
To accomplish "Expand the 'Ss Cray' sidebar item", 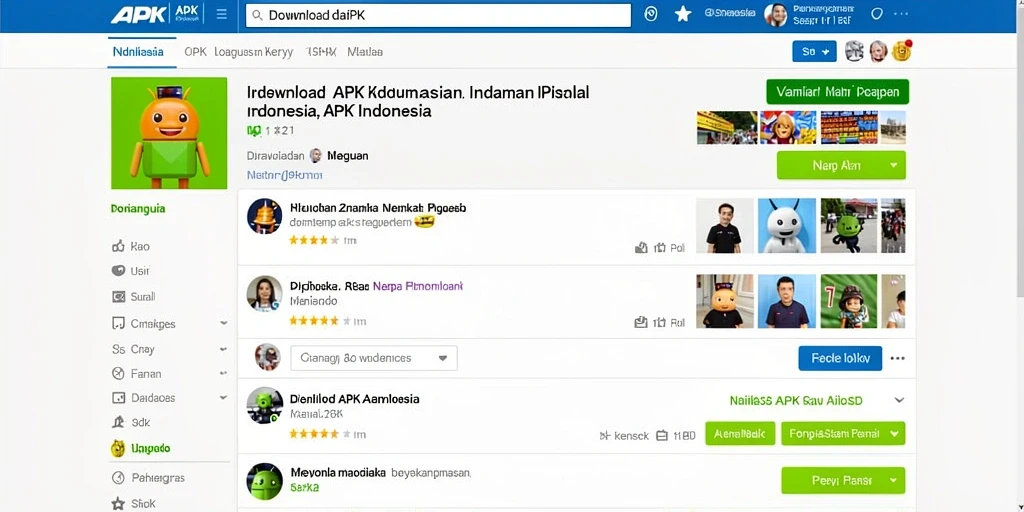I will point(170,349).
